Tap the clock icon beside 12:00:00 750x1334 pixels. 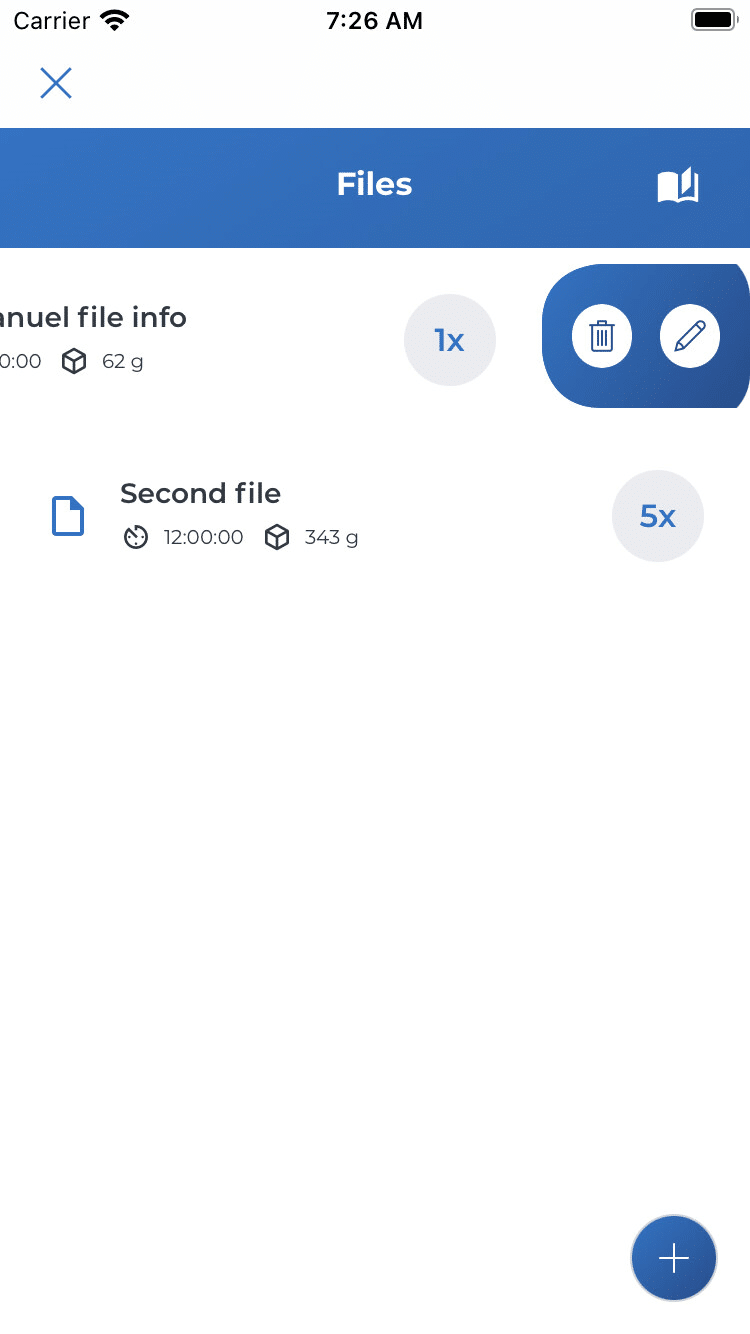coord(135,538)
